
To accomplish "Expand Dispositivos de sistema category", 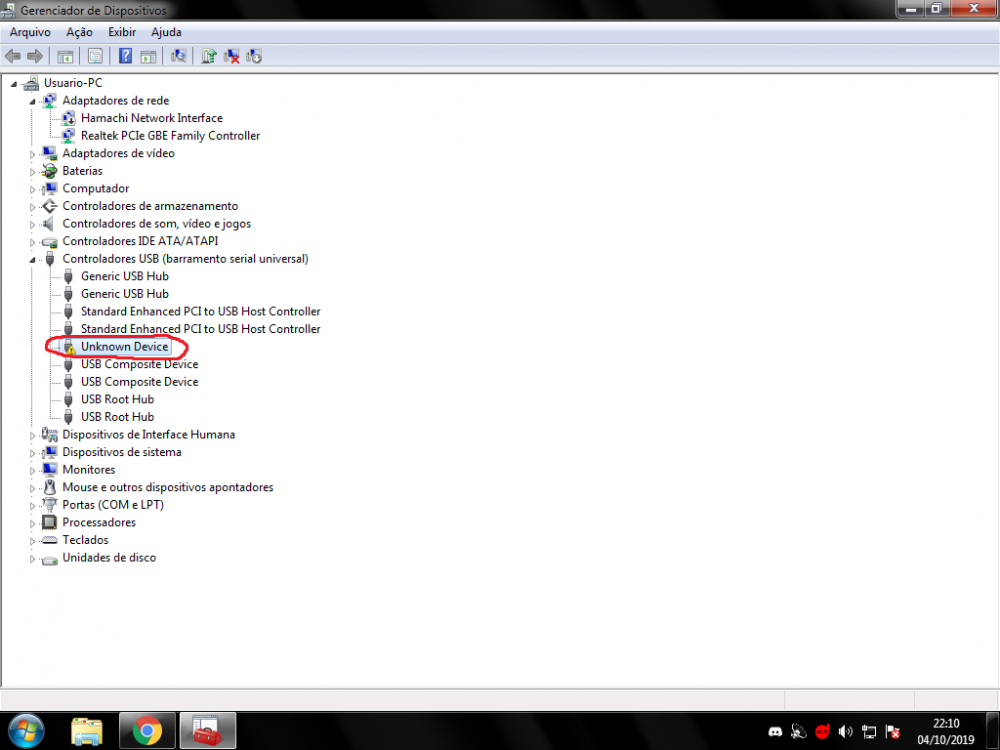I will click(x=33, y=453).
